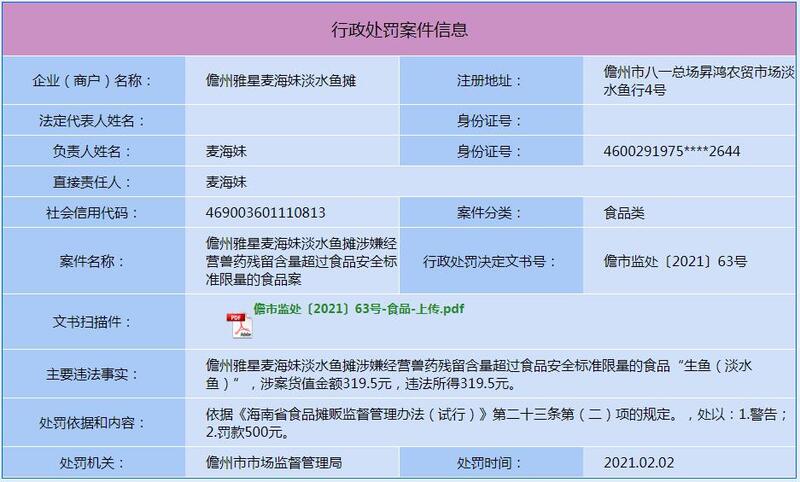800x482 pixels.
Task: Select the 食品类 case category value
Action: coord(625,213)
